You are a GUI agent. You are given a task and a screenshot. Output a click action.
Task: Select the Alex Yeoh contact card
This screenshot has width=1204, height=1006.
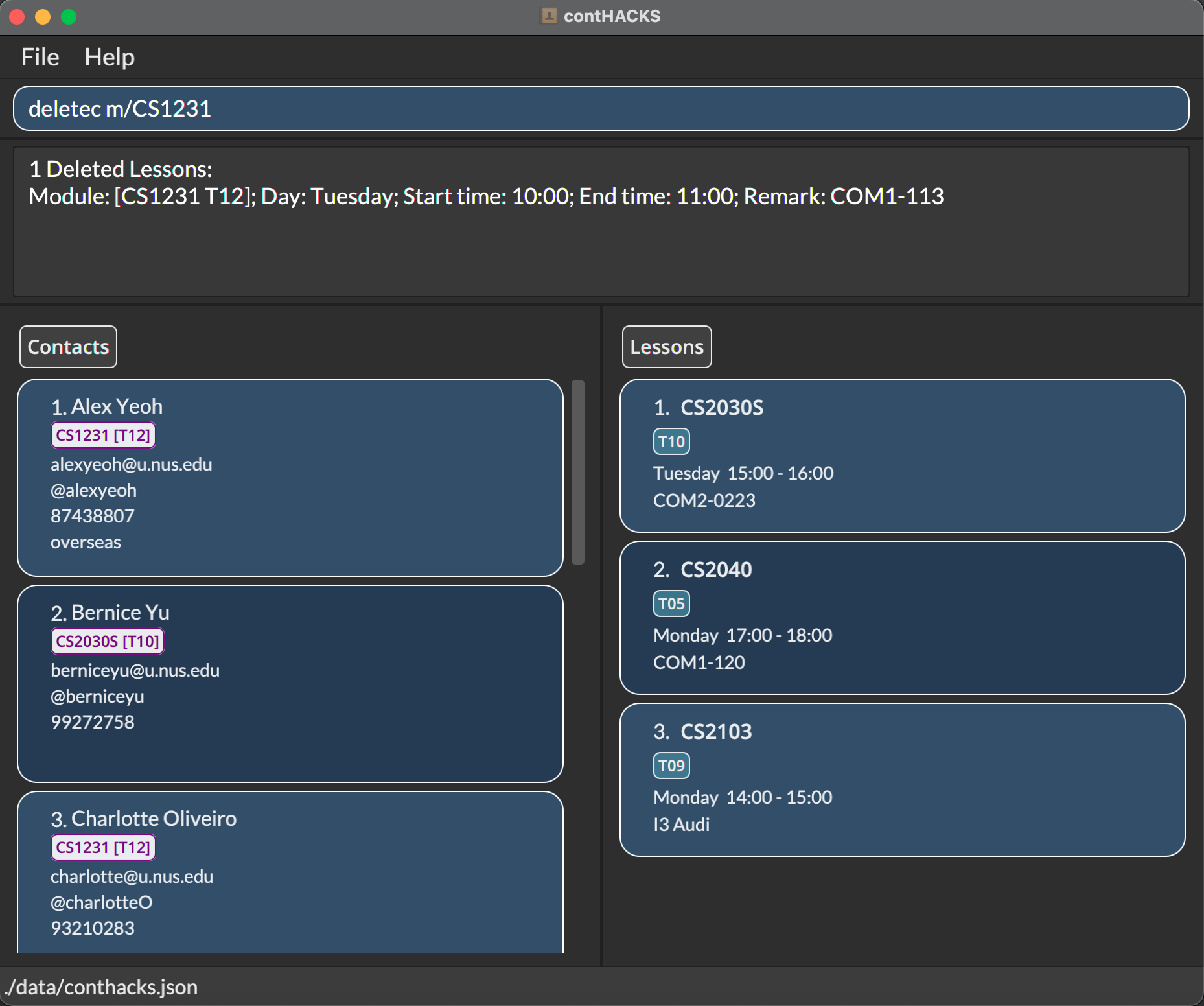[290, 477]
